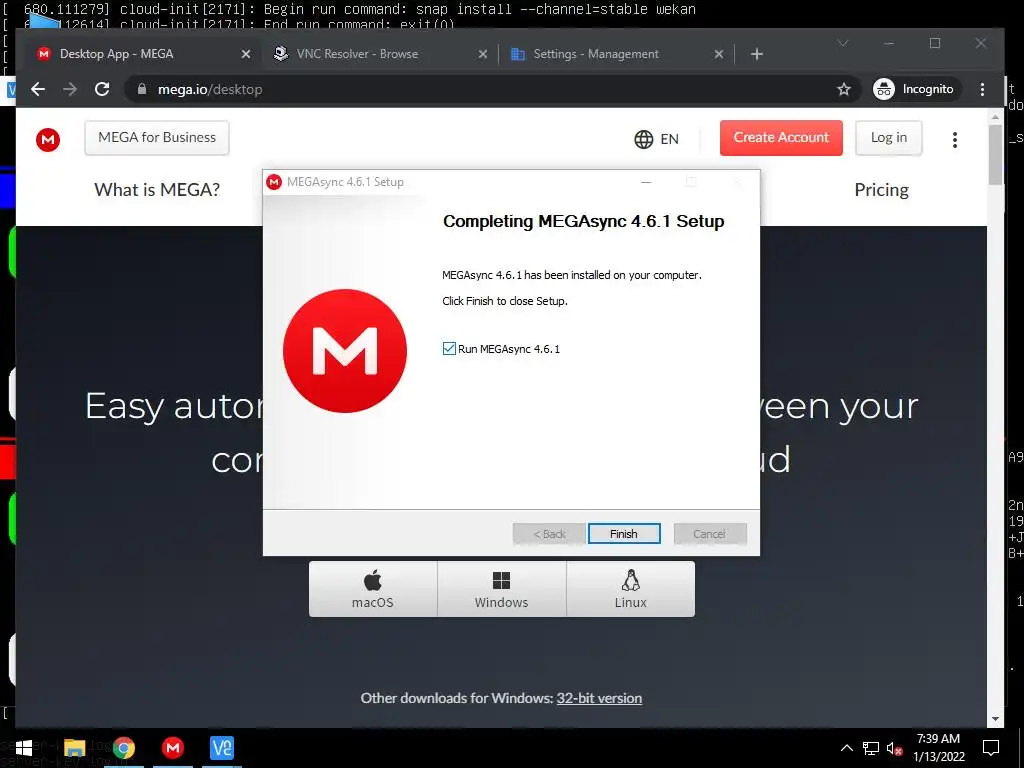The image size is (1024, 768).
Task: Bookmark this page with the star
Action: coord(844,89)
